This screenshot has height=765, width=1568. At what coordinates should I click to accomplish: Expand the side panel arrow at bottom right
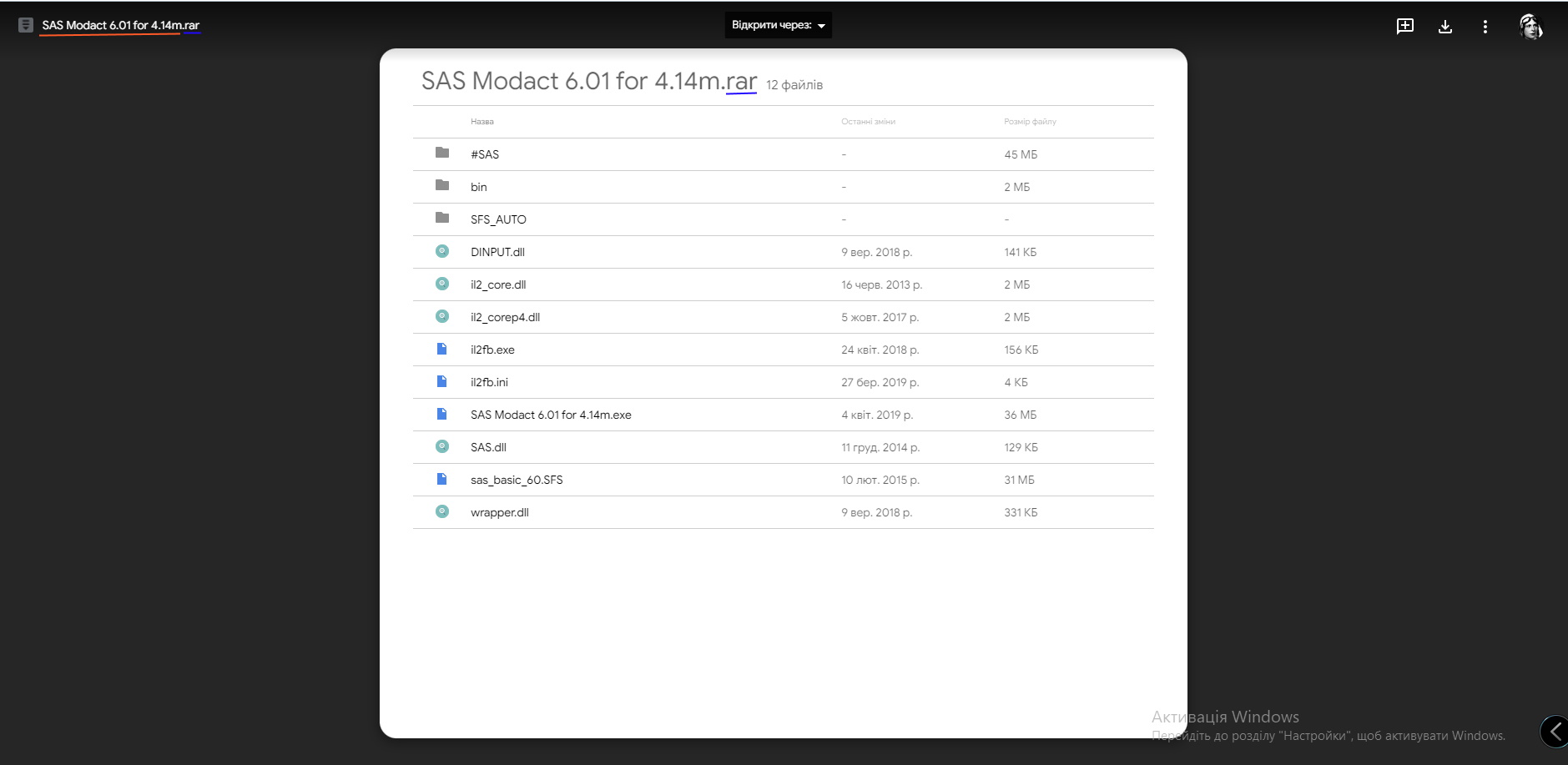coord(1555,732)
